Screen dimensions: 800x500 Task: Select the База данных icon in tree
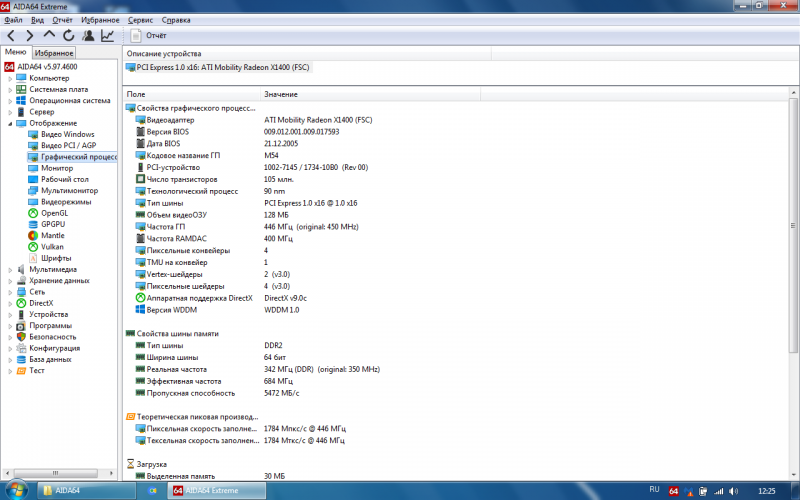pos(21,359)
